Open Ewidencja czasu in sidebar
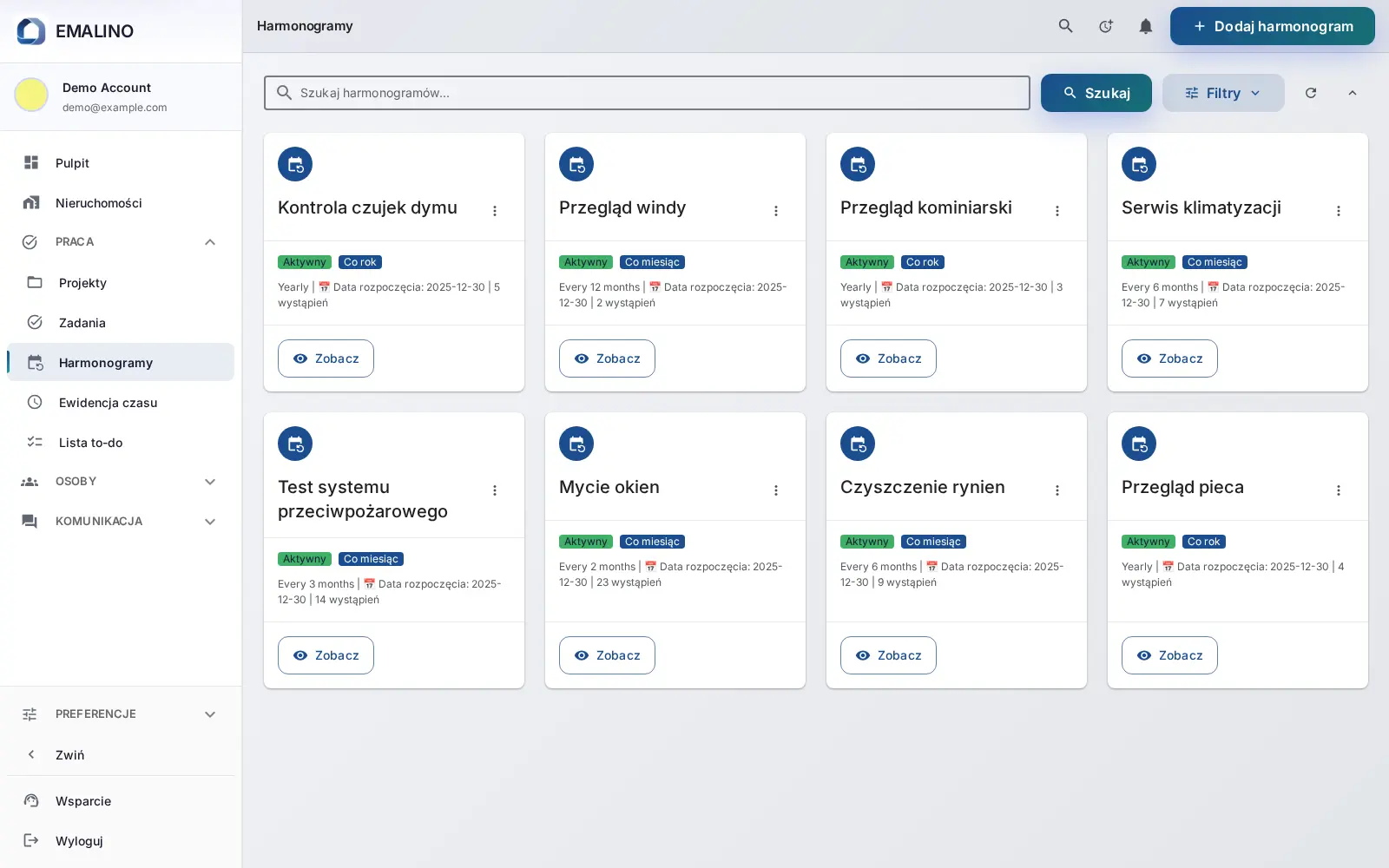This screenshot has width=1389, height=868. pyautogui.click(x=120, y=403)
